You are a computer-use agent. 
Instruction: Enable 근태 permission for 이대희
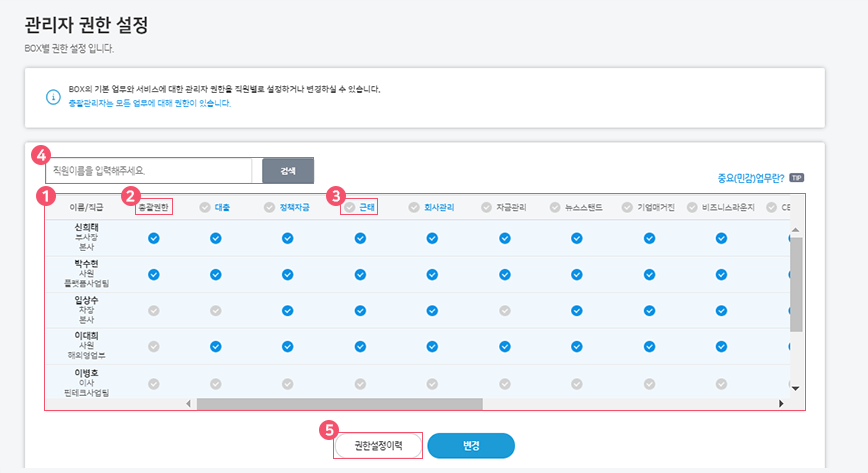point(361,346)
